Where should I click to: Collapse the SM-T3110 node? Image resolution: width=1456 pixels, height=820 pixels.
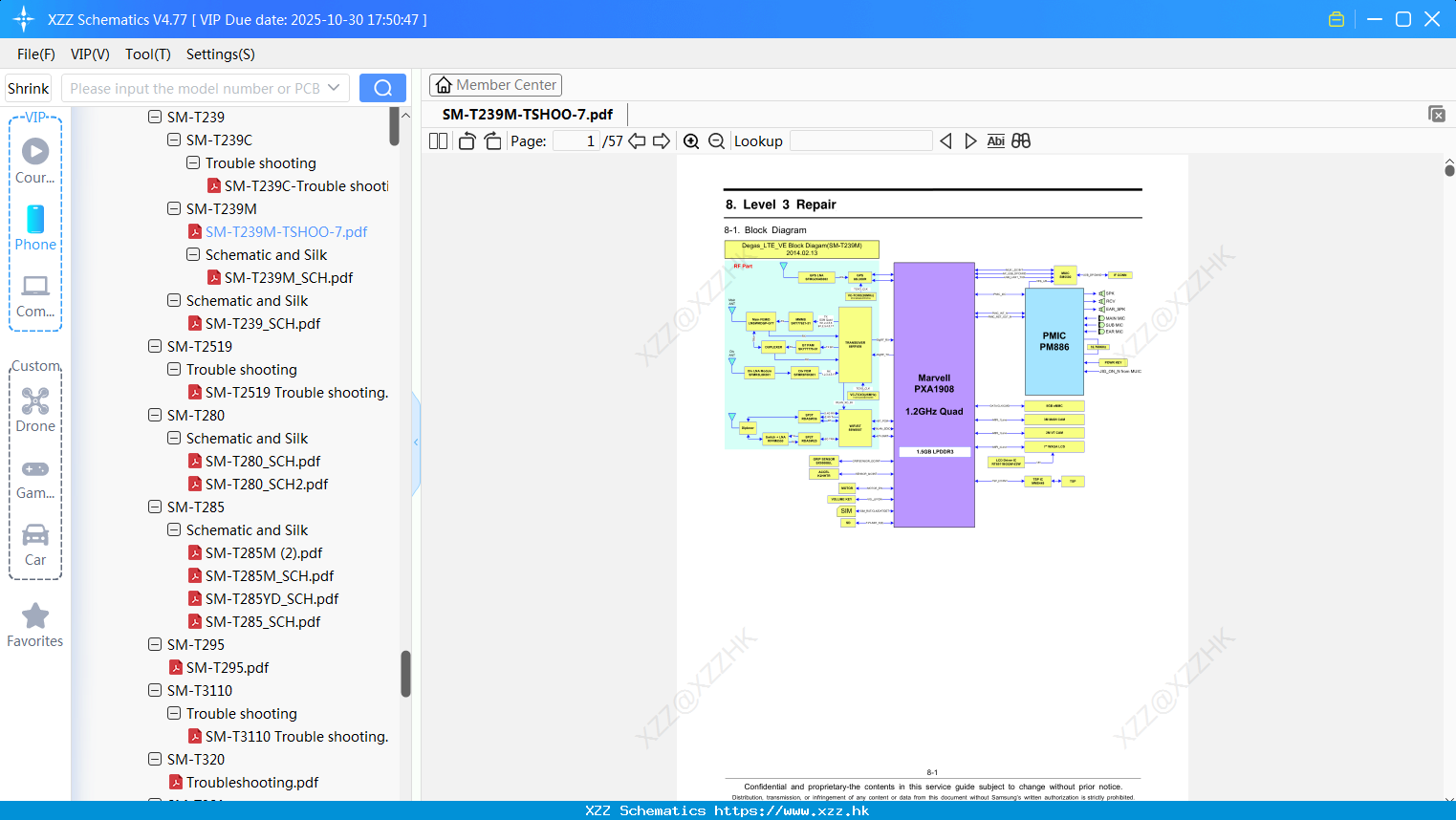(155, 690)
